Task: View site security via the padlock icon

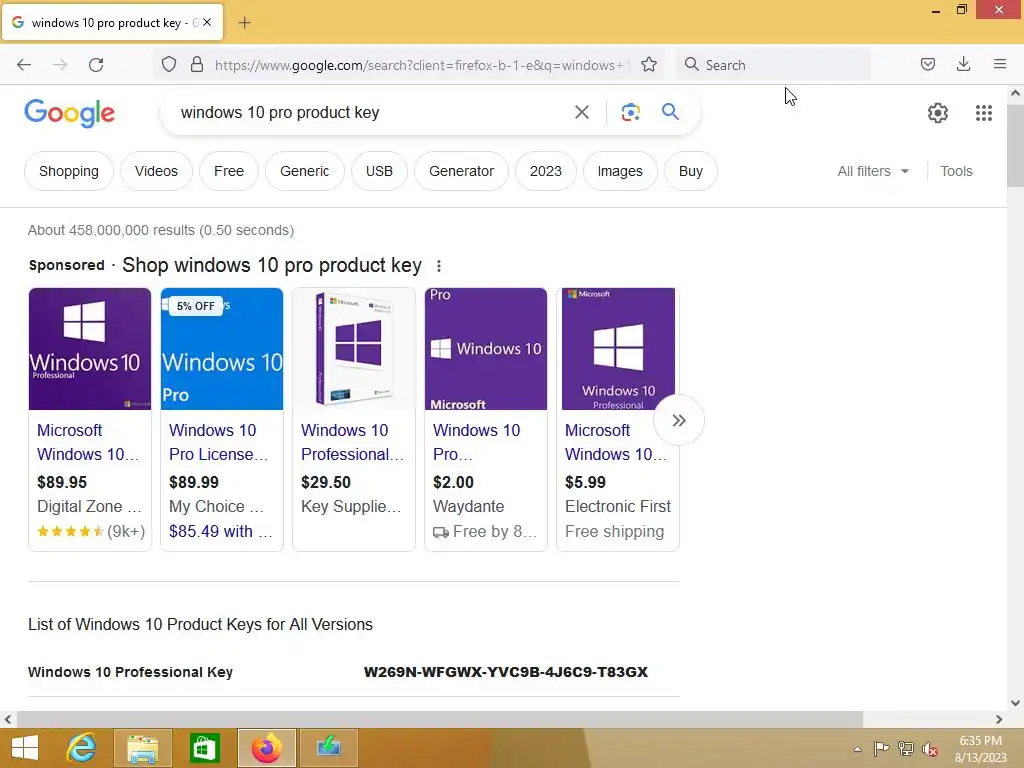Action: pyautogui.click(x=197, y=65)
